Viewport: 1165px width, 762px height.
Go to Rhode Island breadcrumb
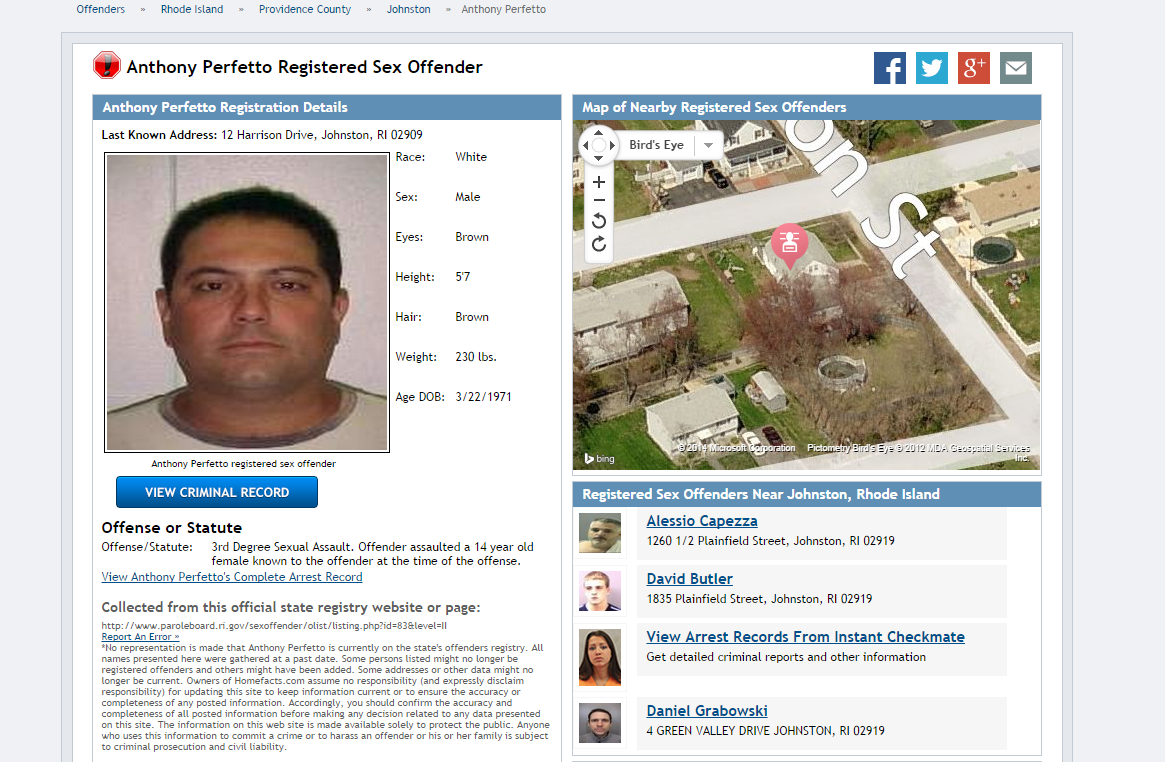tap(192, 10)
